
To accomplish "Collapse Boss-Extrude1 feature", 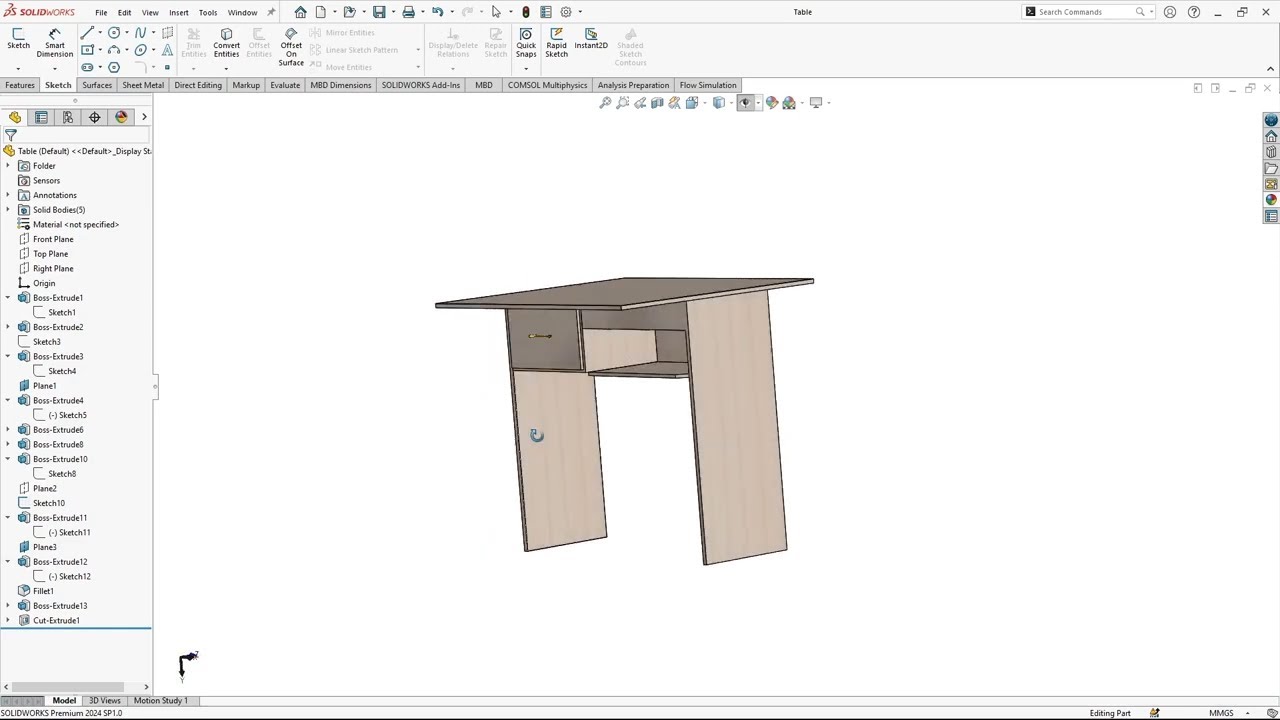I will pyautogui.click(x=8, y=298).
